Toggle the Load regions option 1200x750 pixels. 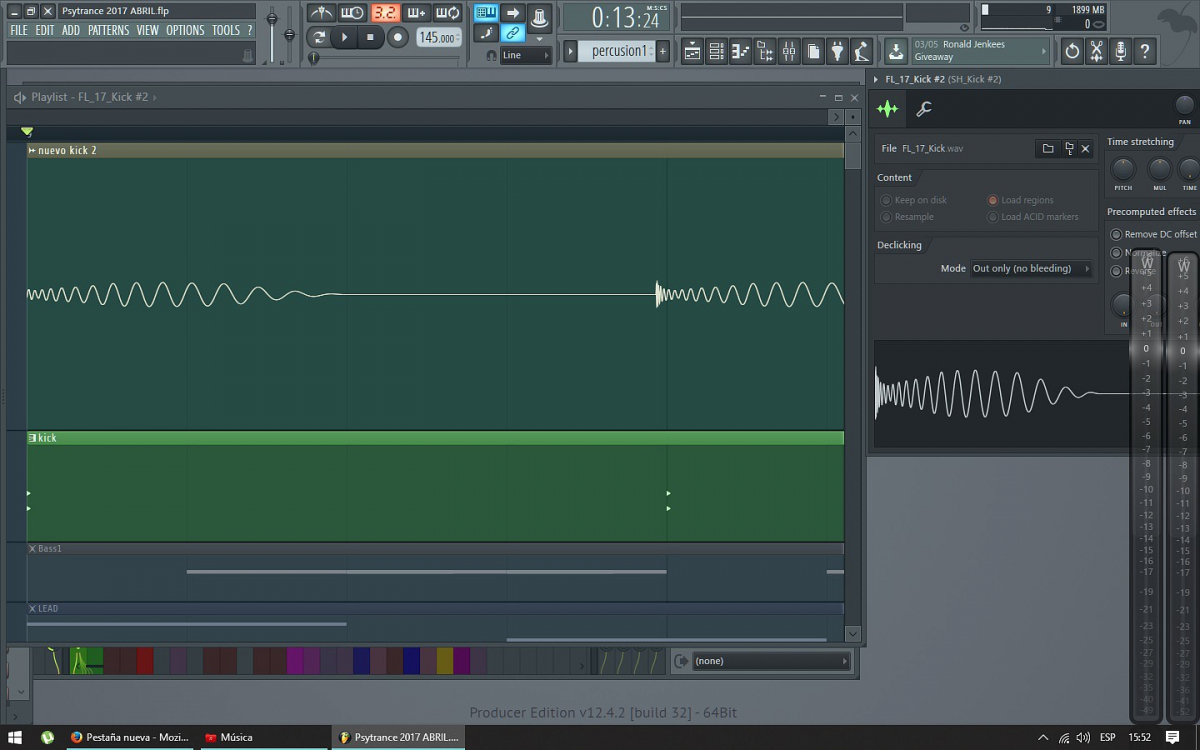(x=993, y=200)
